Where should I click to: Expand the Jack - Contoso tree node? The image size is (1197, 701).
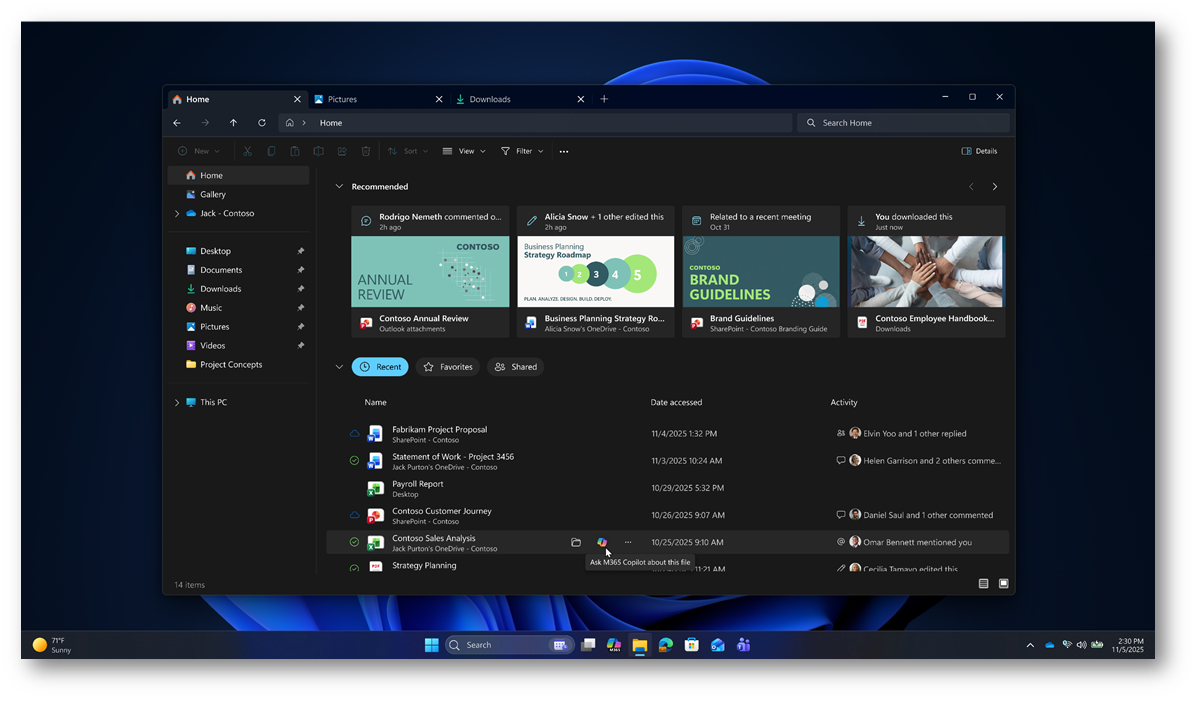(177, 214)
